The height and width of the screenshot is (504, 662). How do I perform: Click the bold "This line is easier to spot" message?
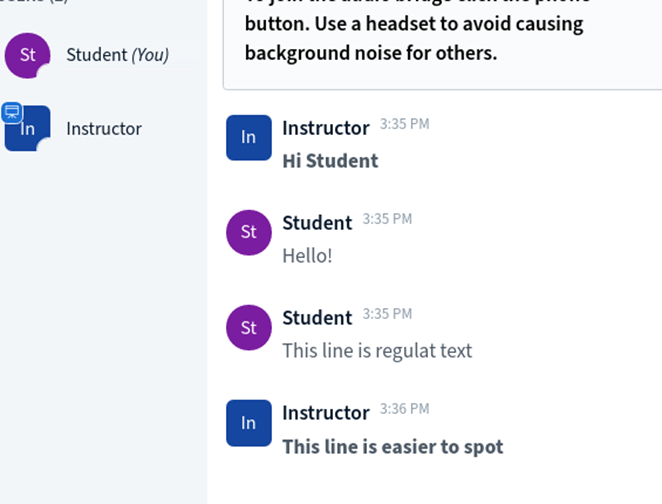392,447
